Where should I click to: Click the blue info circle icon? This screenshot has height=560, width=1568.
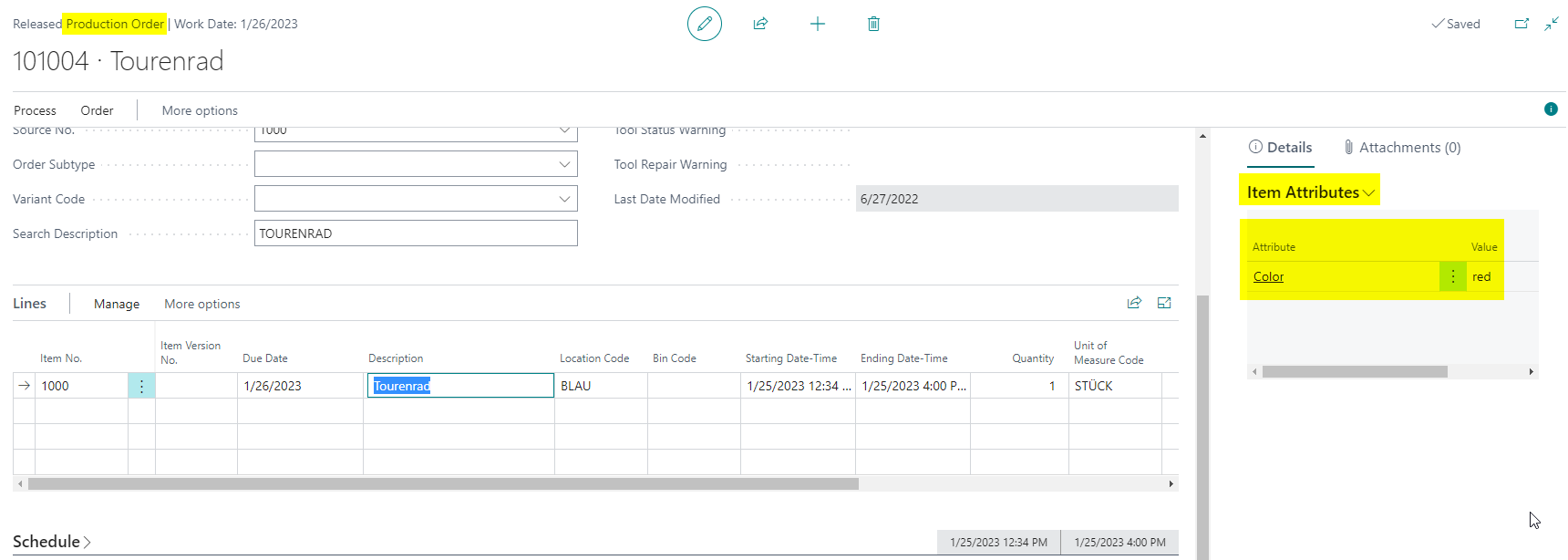1551,109
